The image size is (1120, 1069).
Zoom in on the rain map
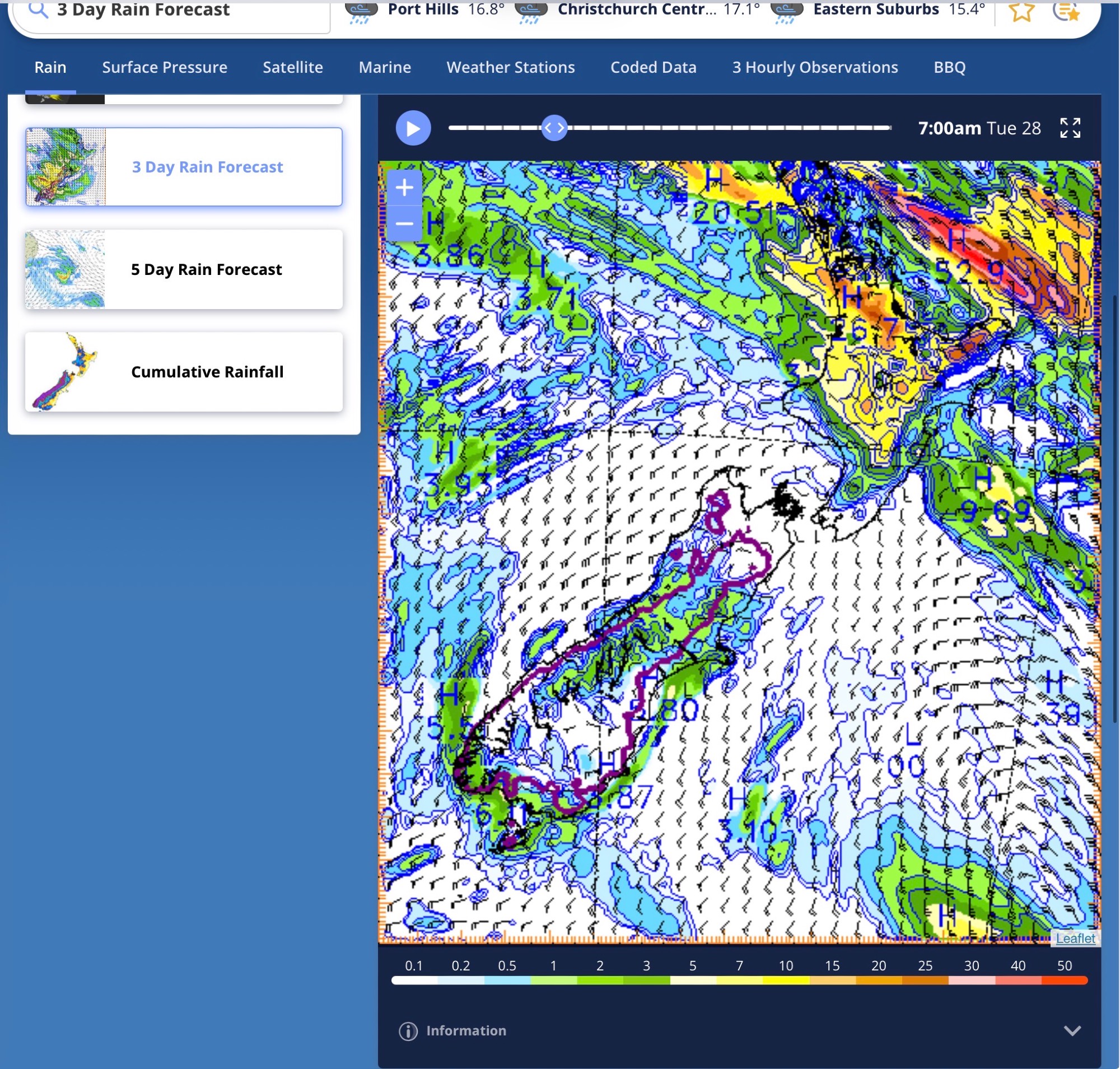coord(404,188)
